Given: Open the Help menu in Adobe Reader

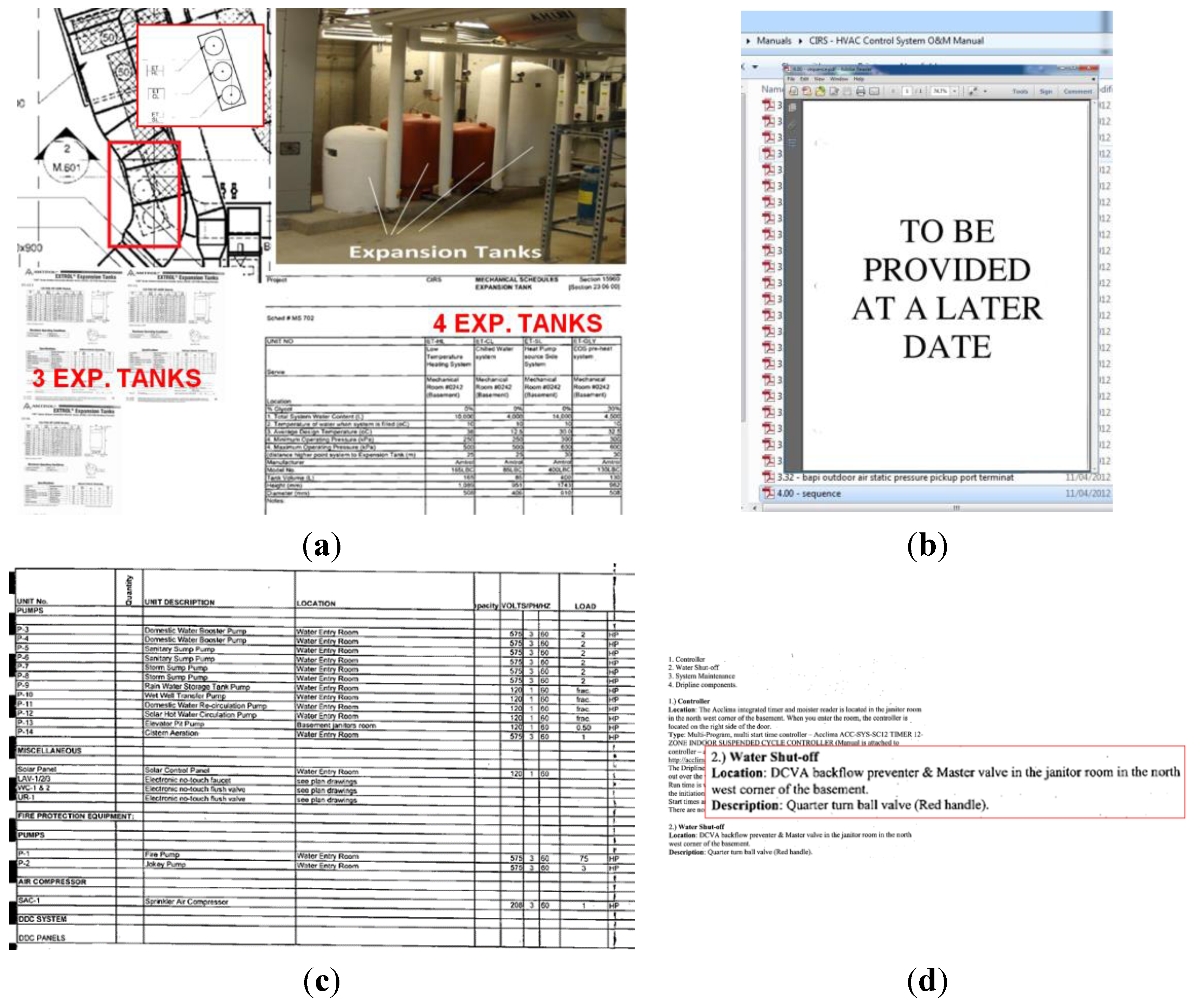Looking at the screenshot, I should [x=859, y=79].
